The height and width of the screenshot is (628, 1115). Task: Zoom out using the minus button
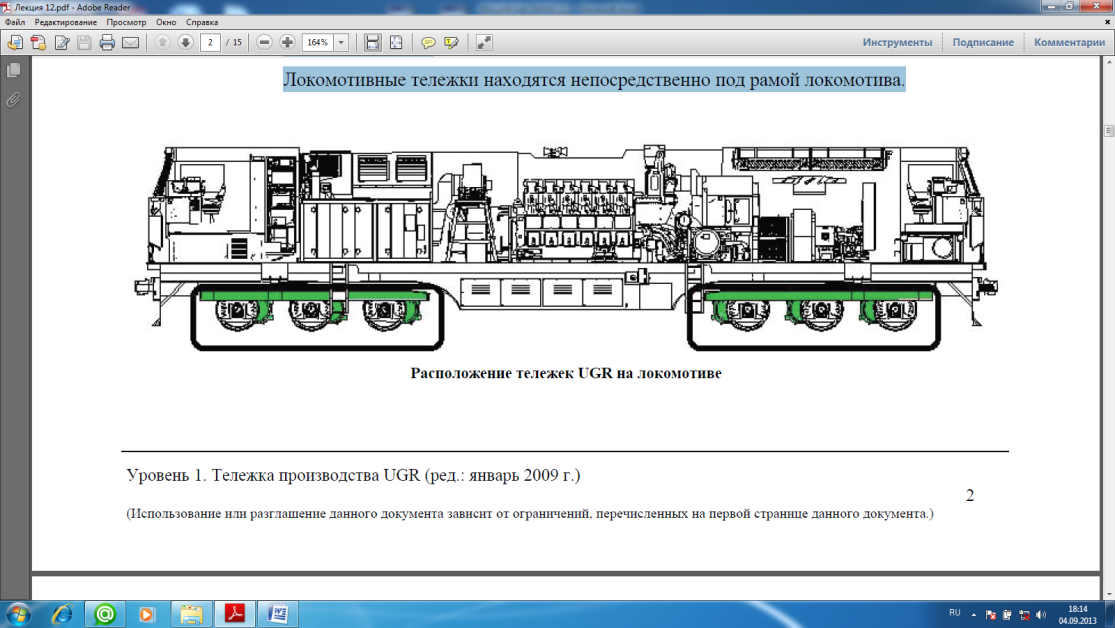[264, 42]
